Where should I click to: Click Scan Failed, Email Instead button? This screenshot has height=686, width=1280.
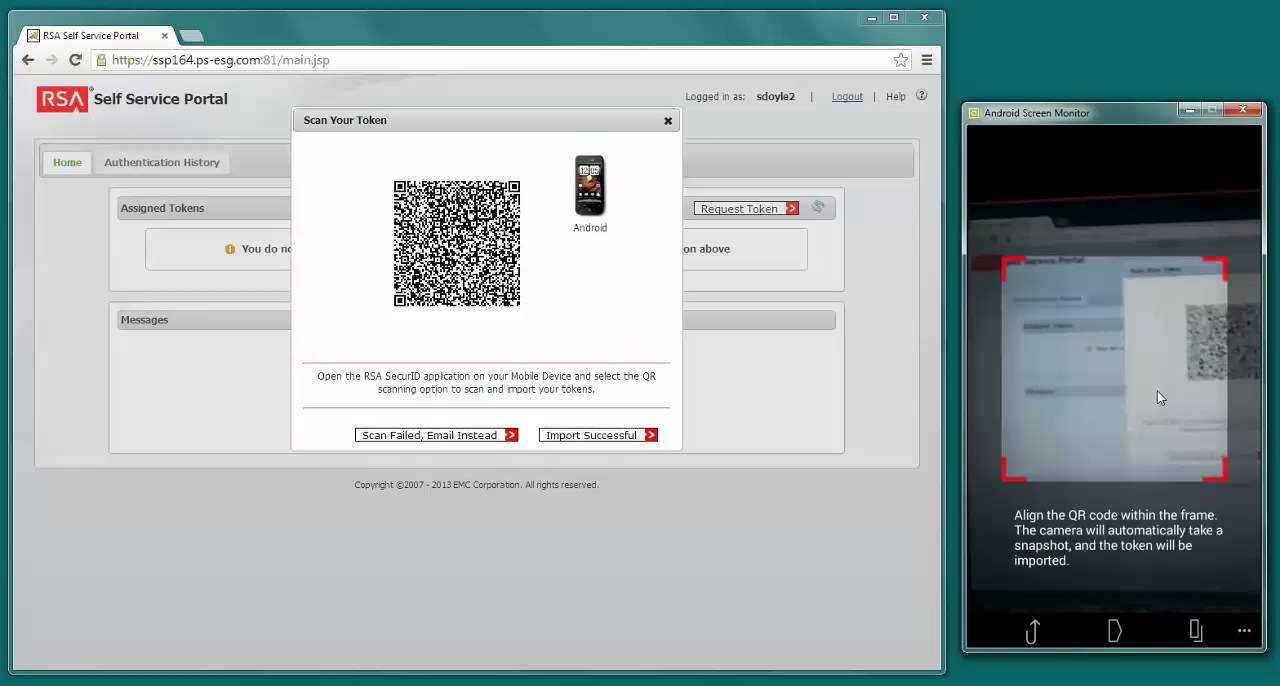437,435
